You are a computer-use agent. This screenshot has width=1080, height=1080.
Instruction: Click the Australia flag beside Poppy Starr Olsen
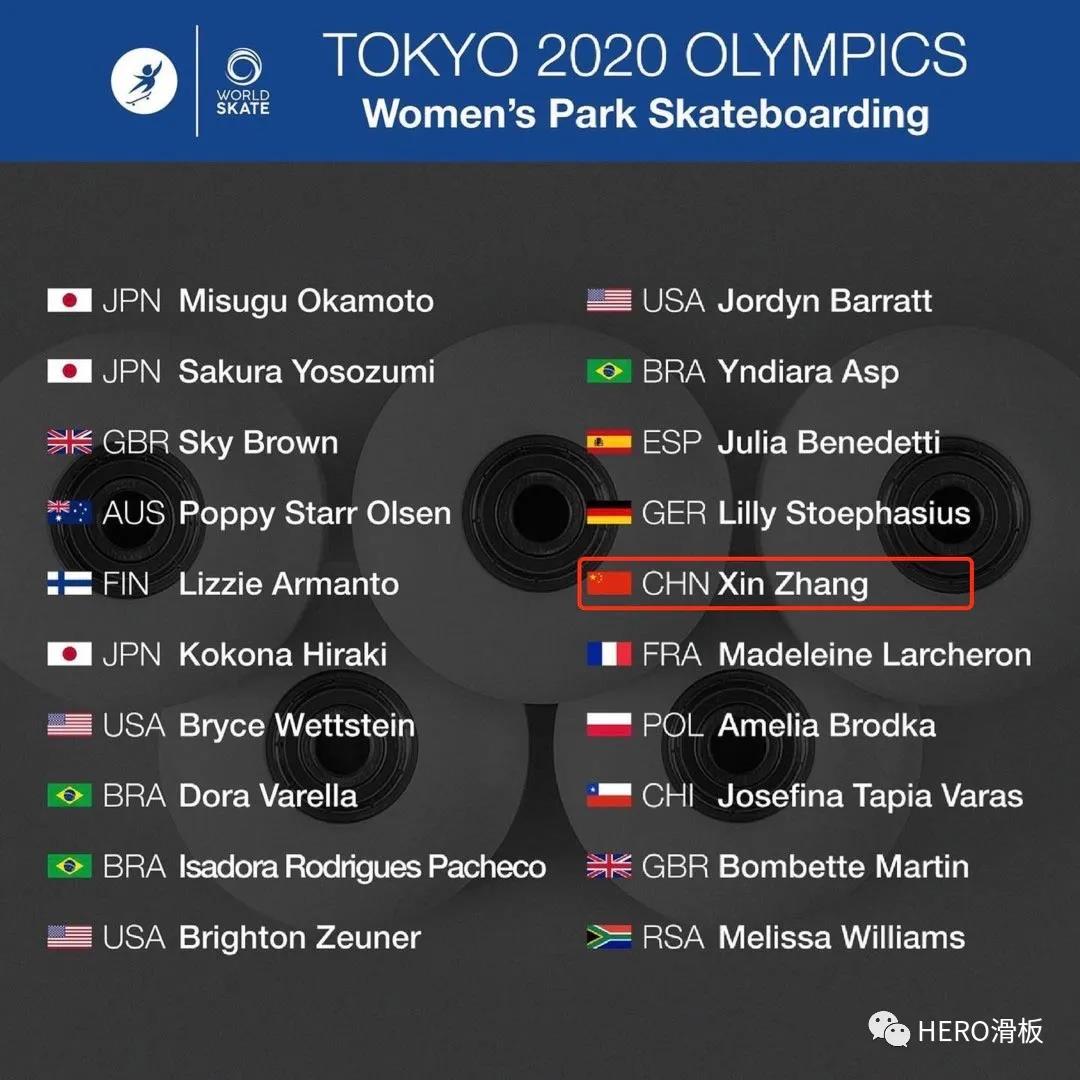pos(70,512)
